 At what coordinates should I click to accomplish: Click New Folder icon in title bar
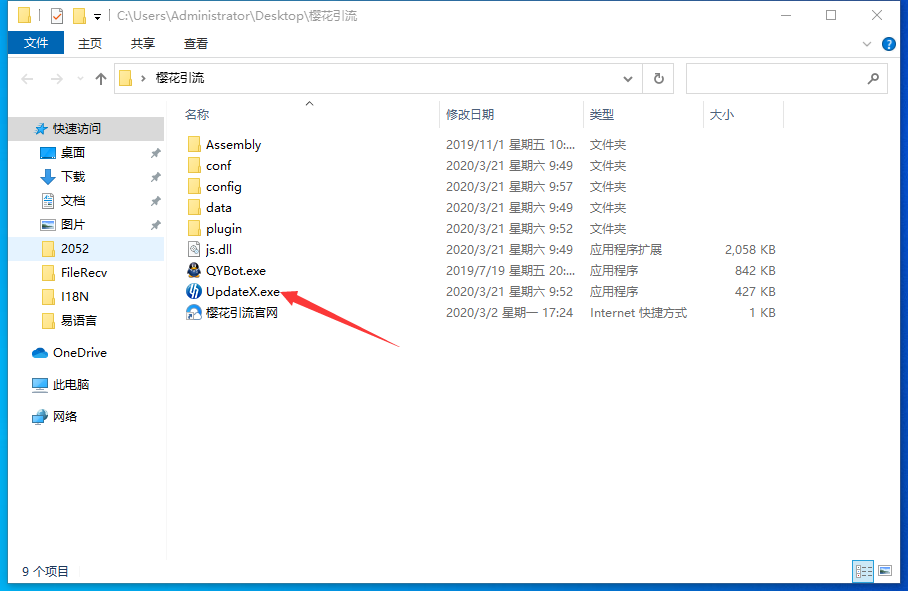pos(79,16)
